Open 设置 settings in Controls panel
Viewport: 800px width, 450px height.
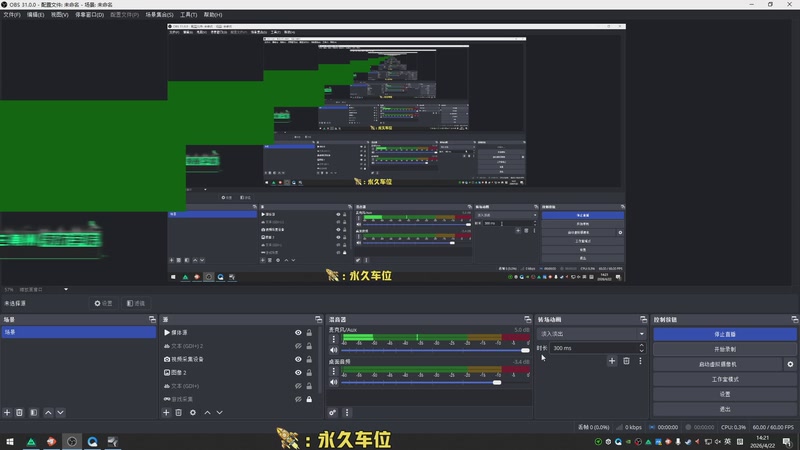(724, 394)
